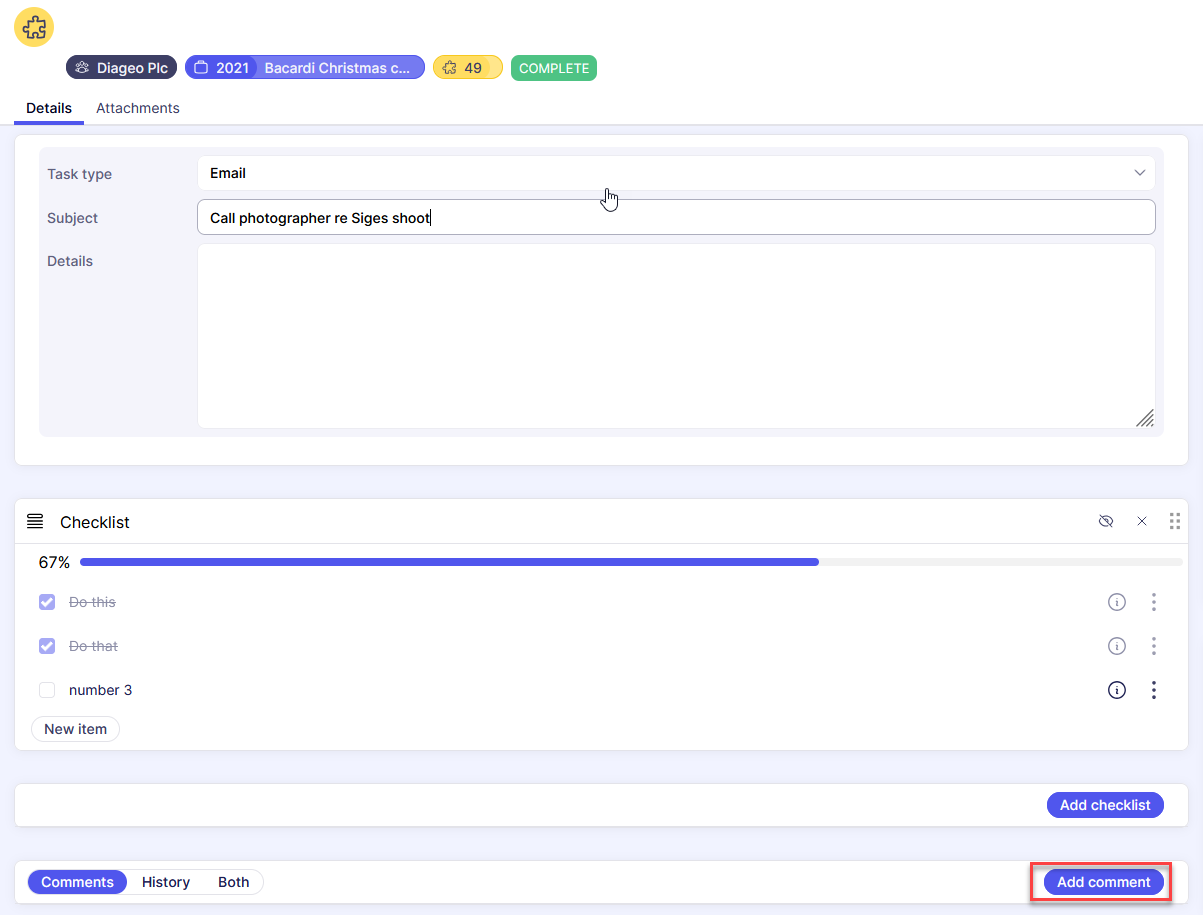
Task: Open info for 'number 3' item
Action: point(1117,690)
